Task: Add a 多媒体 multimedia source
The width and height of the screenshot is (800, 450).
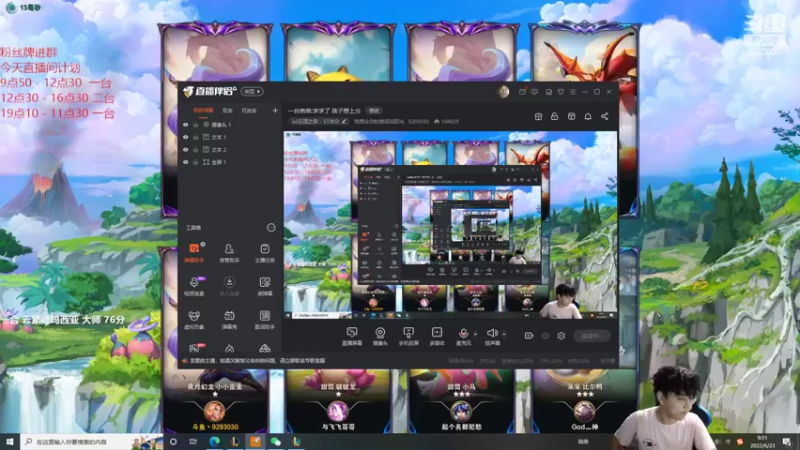Action: (437, 337)
